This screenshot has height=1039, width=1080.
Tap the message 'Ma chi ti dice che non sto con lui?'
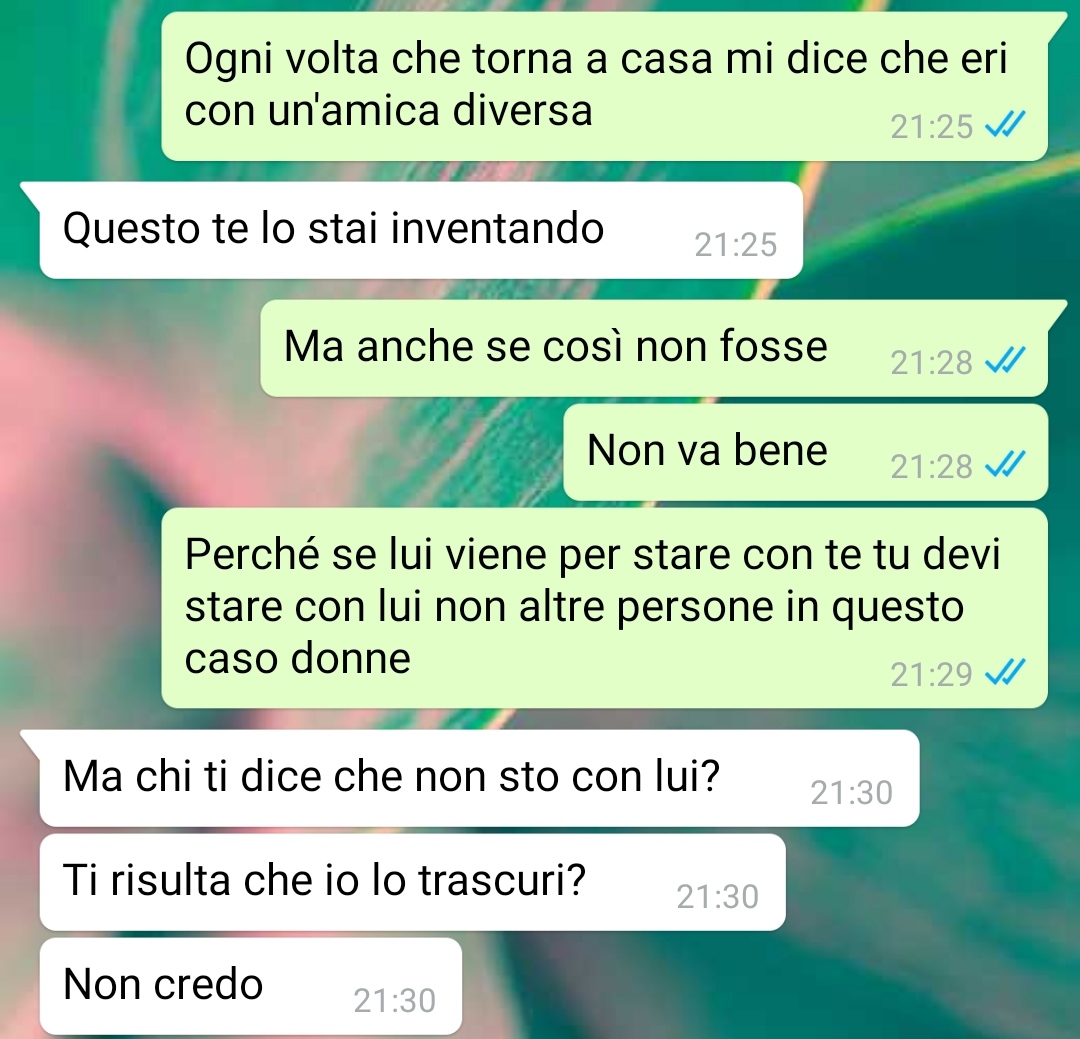[x=479, y=778]
